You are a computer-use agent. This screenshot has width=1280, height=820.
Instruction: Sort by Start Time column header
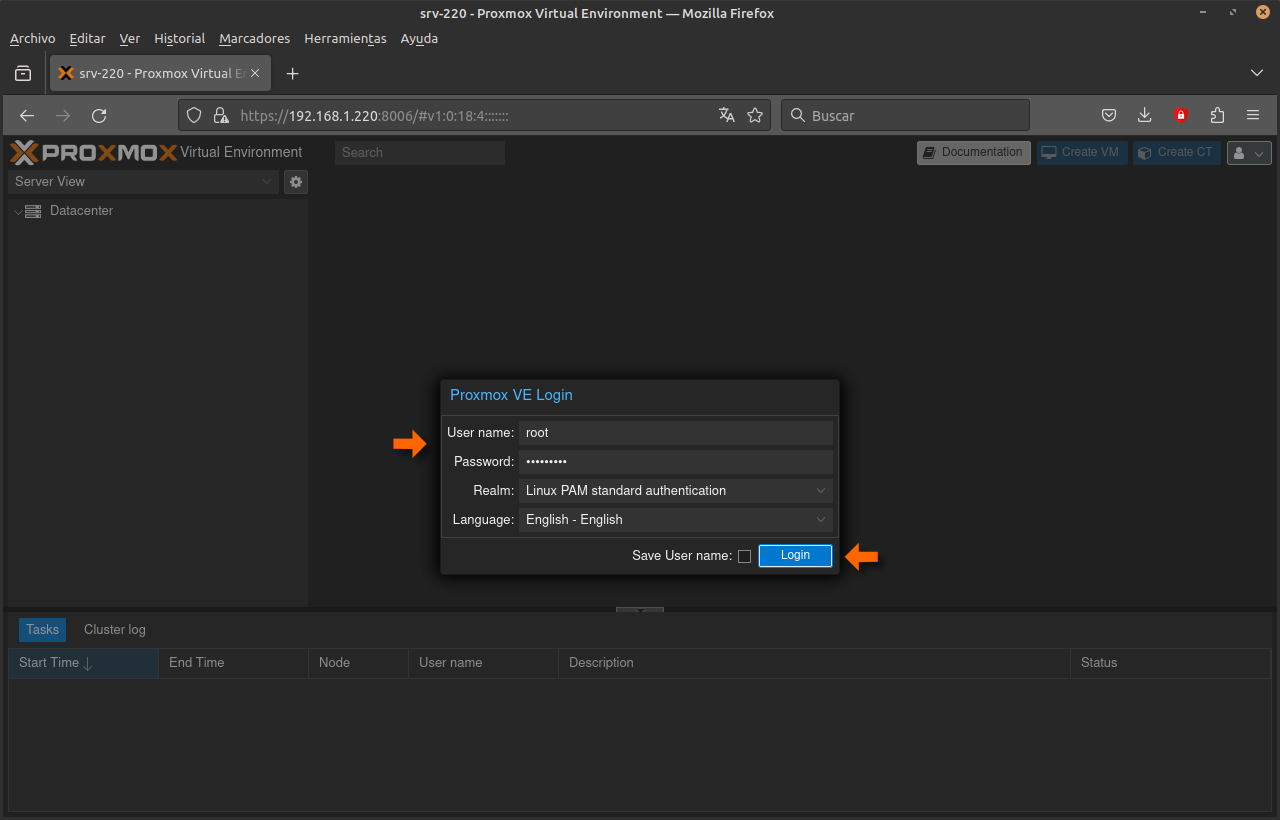84,663
